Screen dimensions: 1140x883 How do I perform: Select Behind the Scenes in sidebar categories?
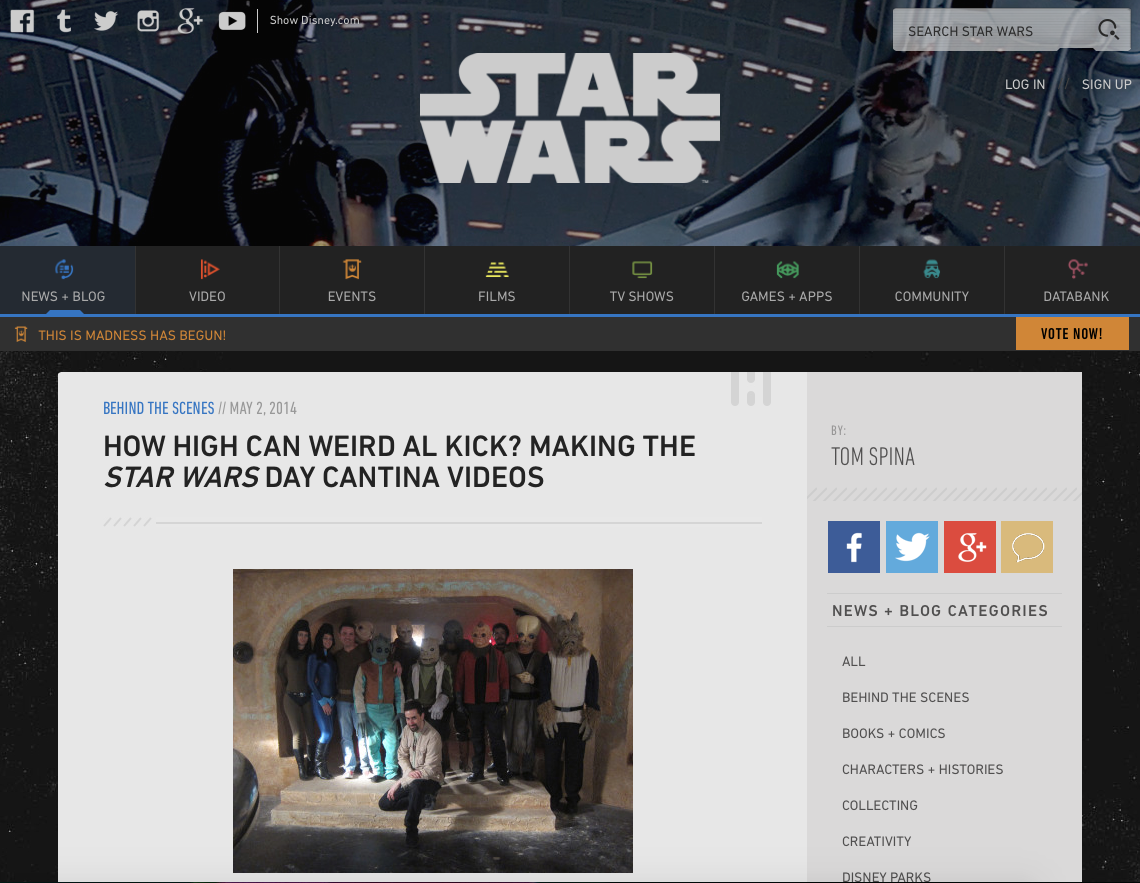click(x=906, y=698)
